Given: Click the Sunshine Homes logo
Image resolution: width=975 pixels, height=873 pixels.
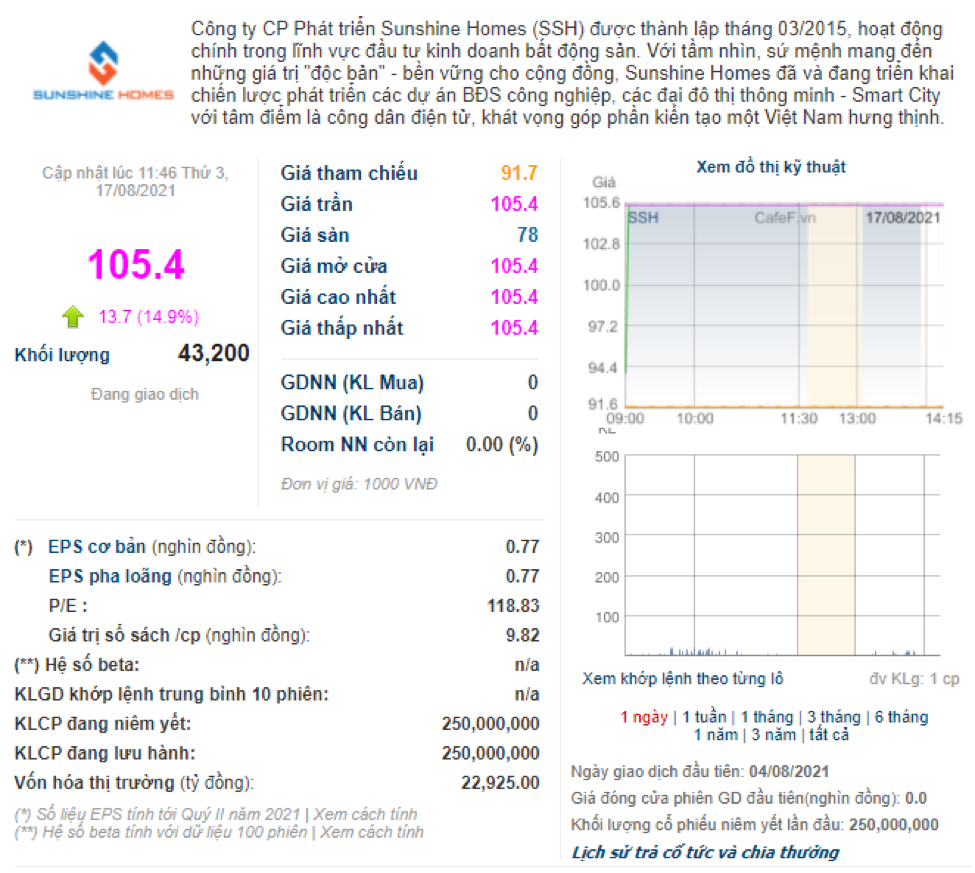Looking at the screenshot, I should 103,72.
